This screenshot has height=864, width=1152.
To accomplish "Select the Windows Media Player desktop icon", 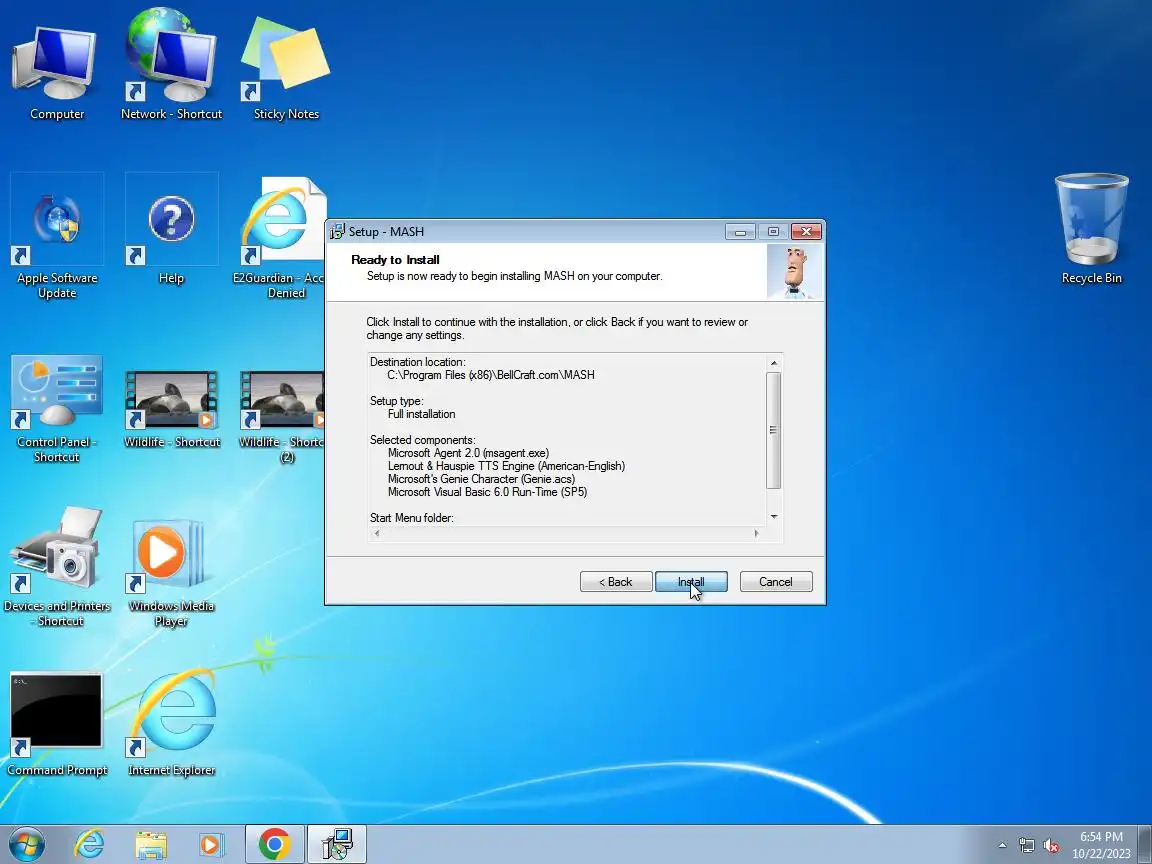I will click(x=171, y=573).
